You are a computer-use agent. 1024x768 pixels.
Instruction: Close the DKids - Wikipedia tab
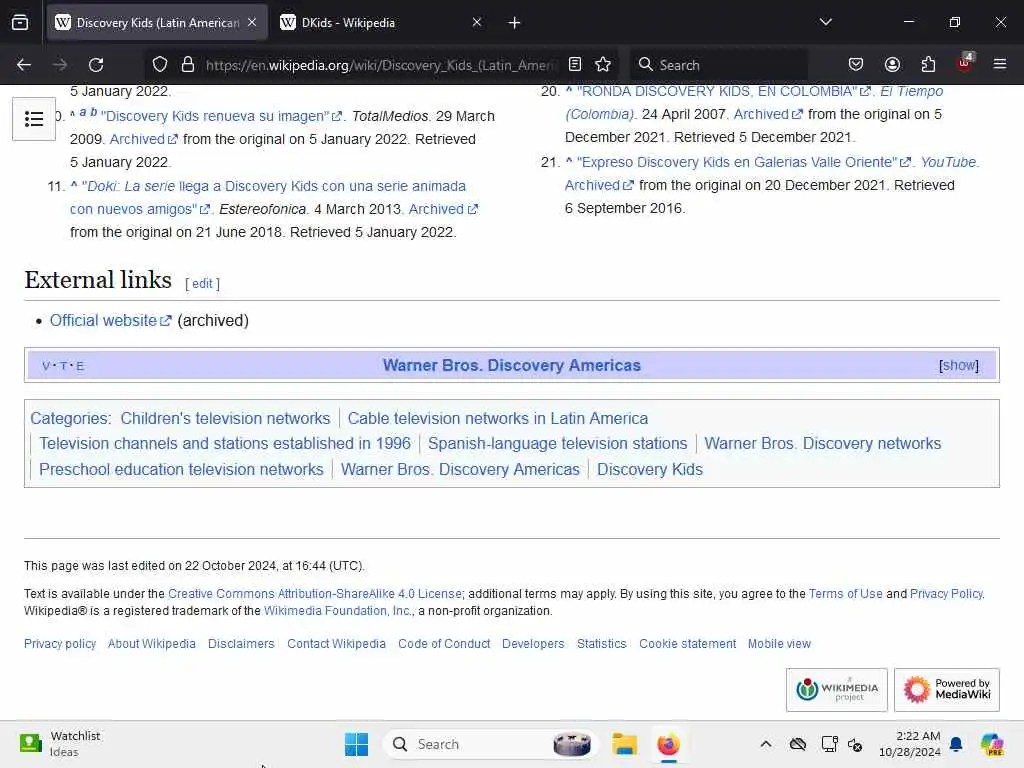point(477,22)
